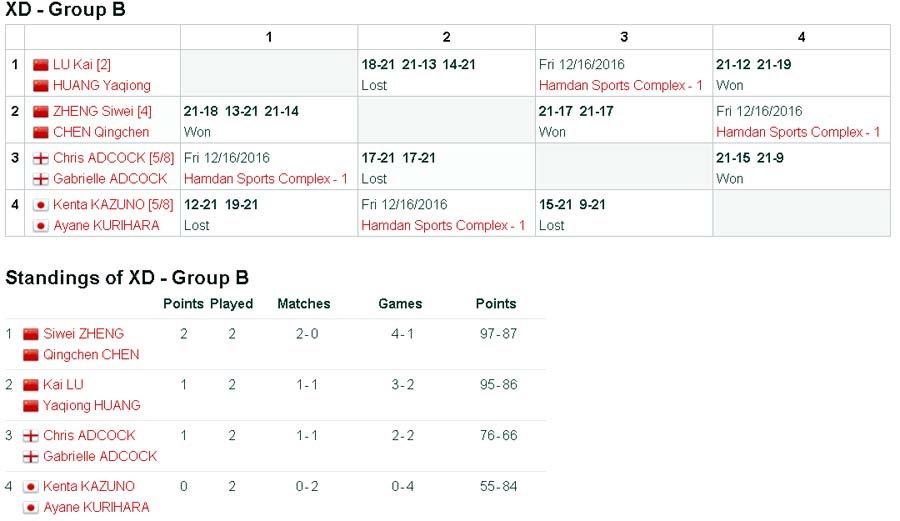Open HUANG Yaqiong player link in table
This screenshot has height=521, width=900.
point(102,86)
